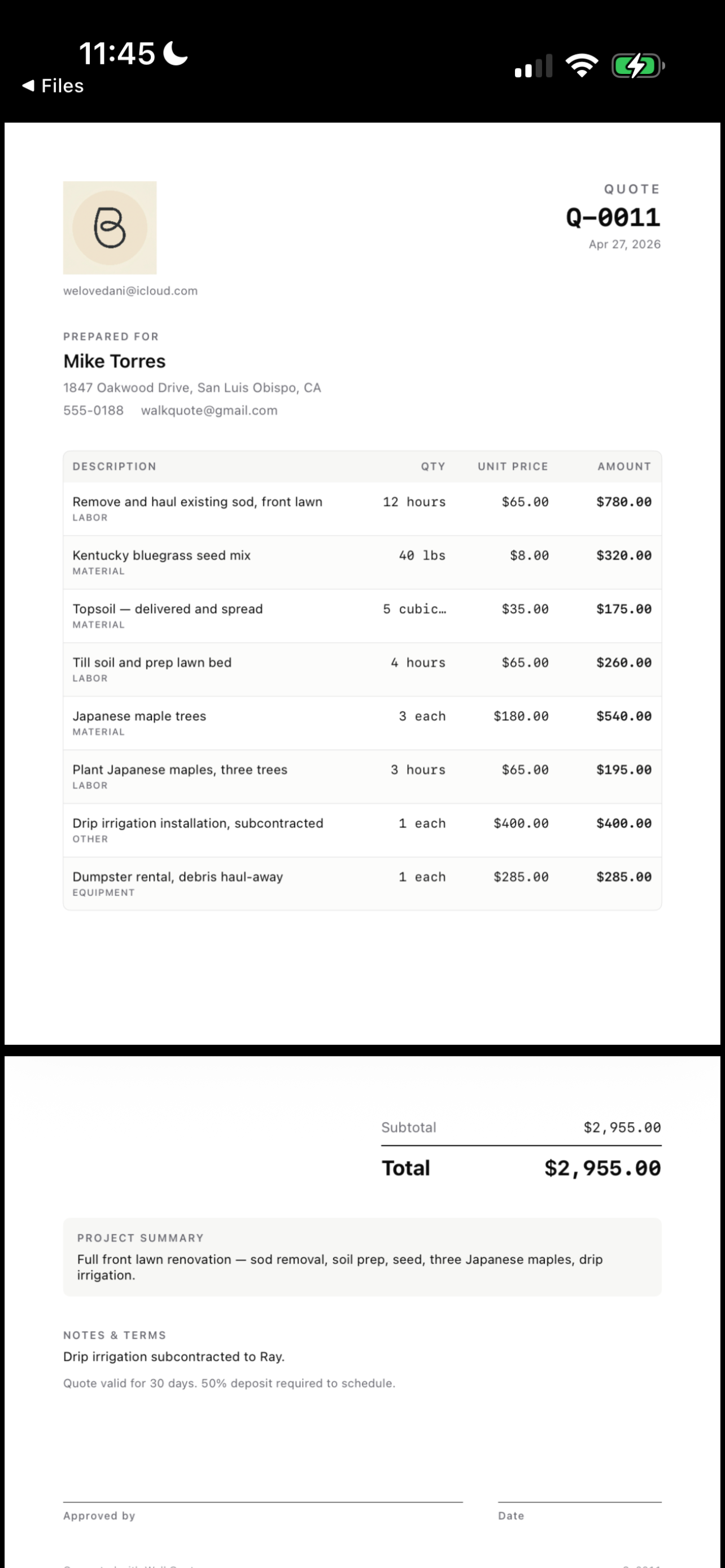Viewport: 725px width, 1568px height.
Task: Select the Japanese maple trees line item
Action: [x=362, y=723]
